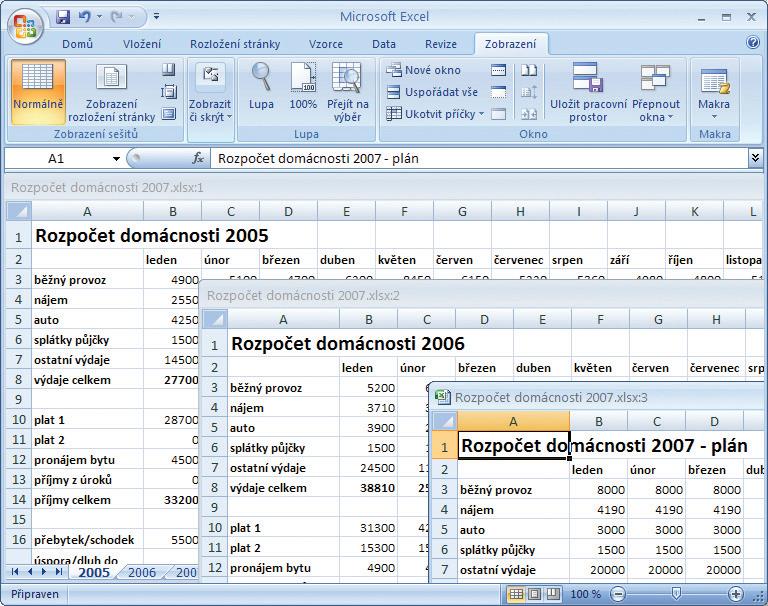Screen dimensions: 768x606
Task: Select sheet tab 2006
Action: pos(142,572)
